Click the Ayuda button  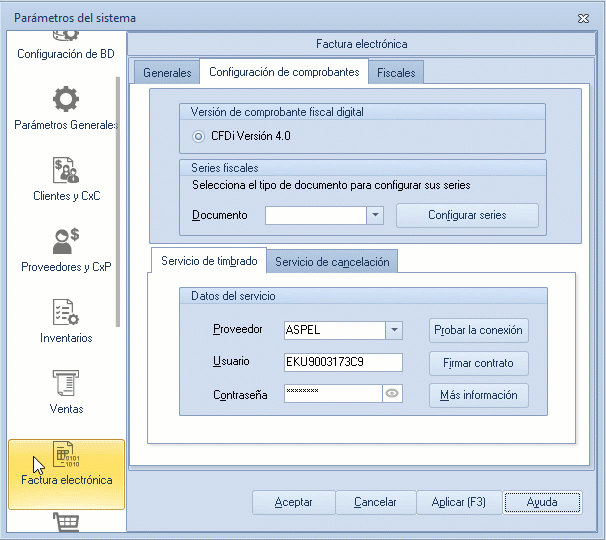542,502
